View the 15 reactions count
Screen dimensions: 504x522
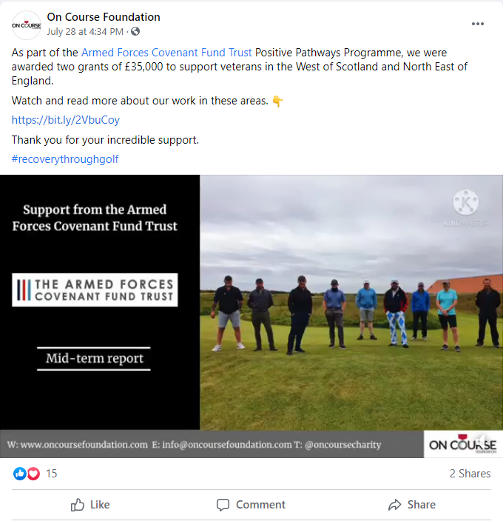pyautogui.click(x=51, y=473)
